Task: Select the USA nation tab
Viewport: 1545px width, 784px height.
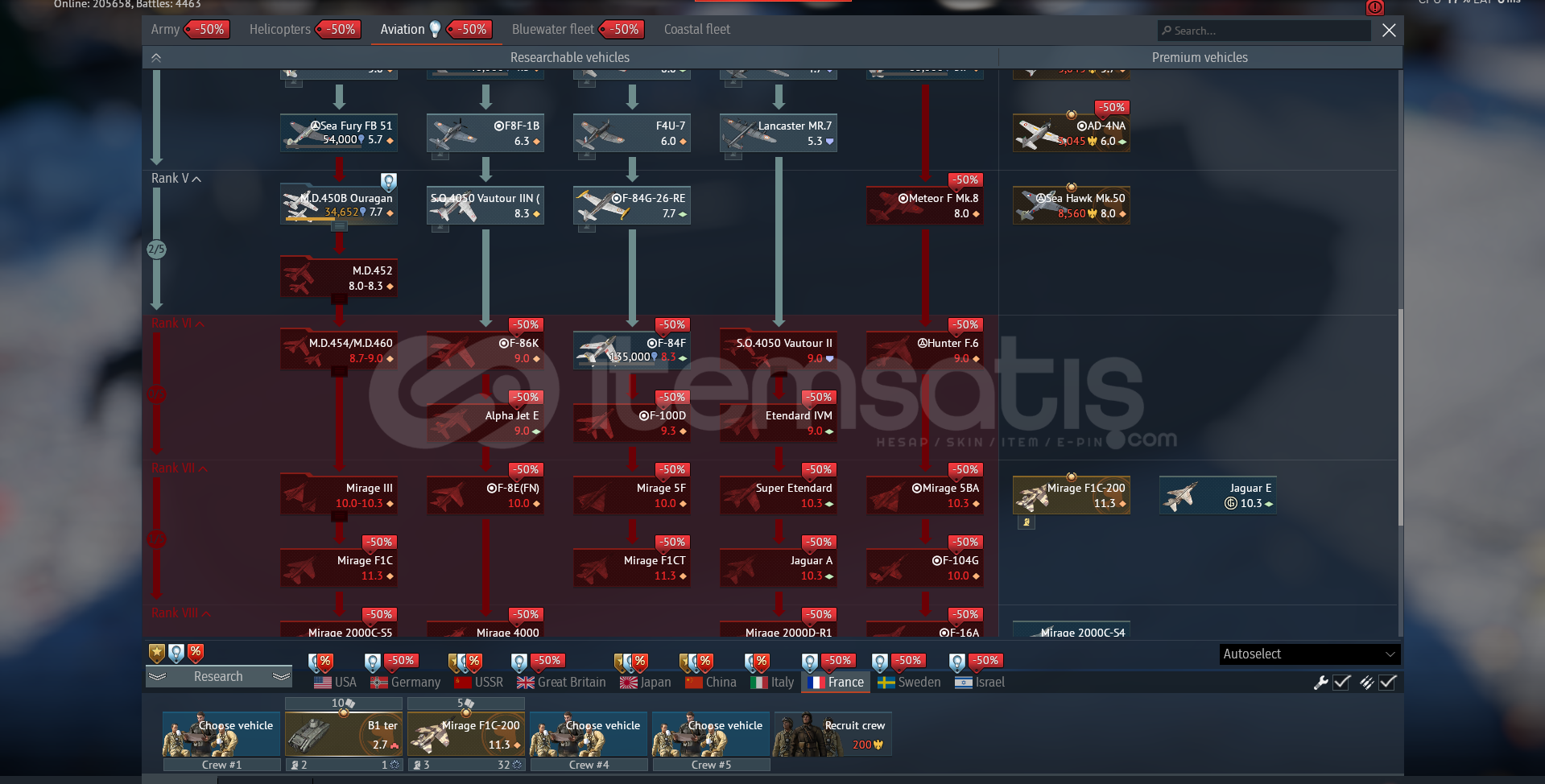Action: 335,682
